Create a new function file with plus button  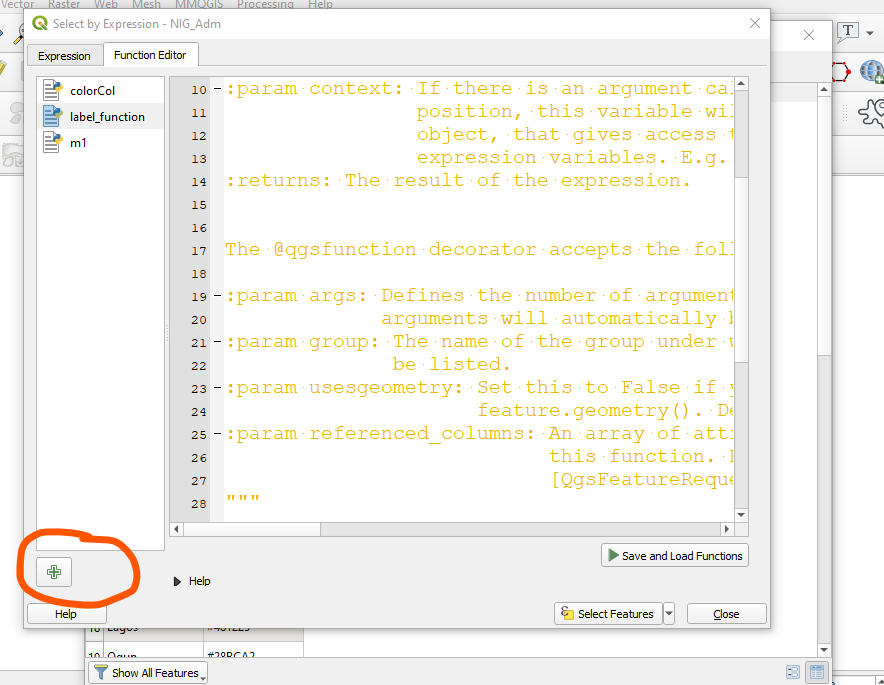[x=52, y=572]
